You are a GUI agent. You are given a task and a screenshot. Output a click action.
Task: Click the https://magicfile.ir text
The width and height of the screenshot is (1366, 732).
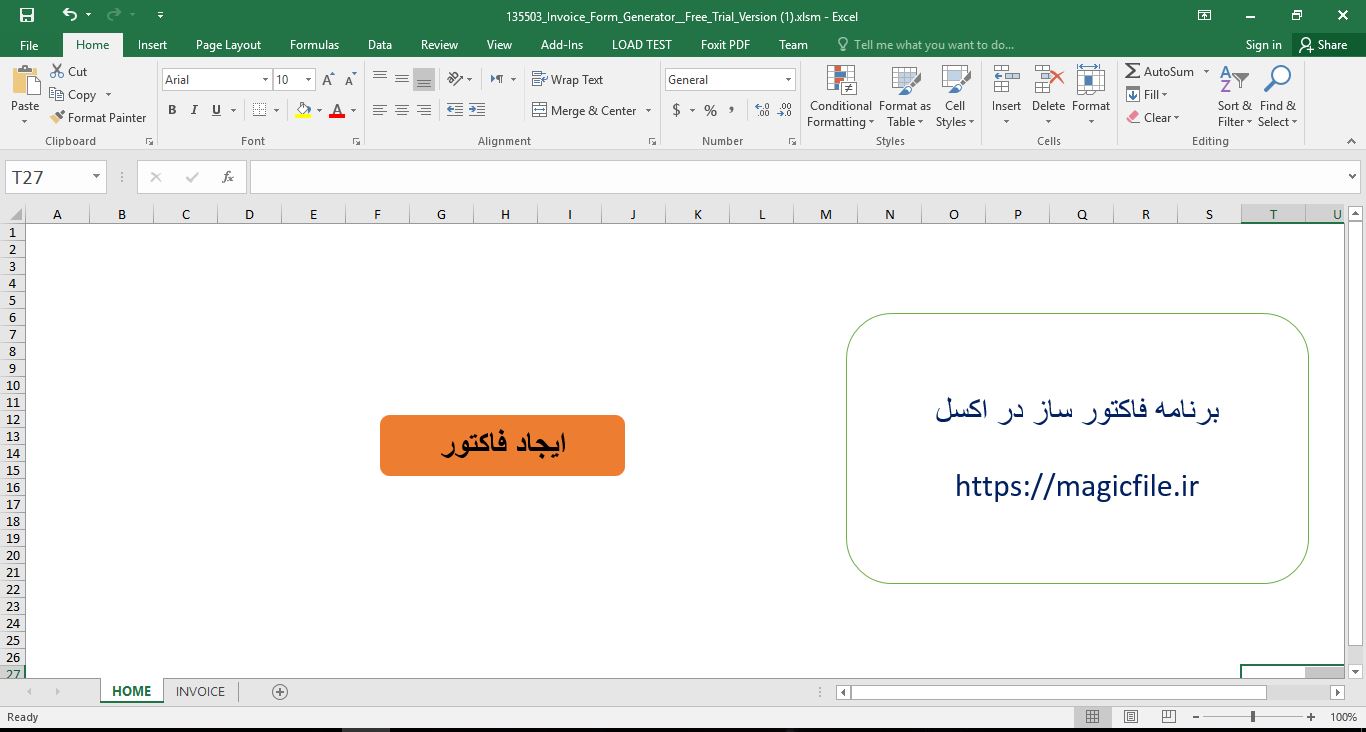tap(1077, 486)
